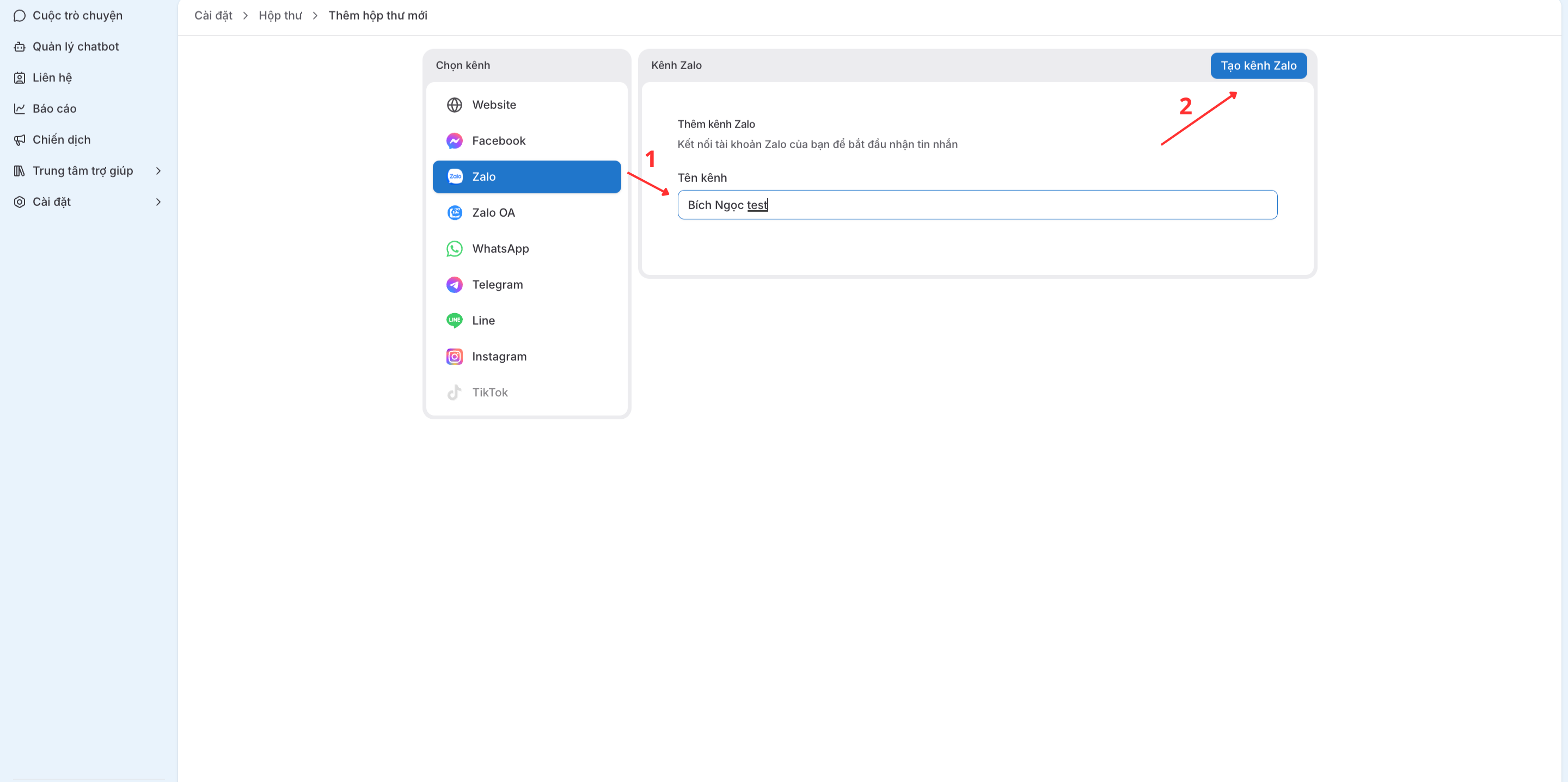The height and width of the screenshot is (782, 1568).
Task: Create the channel with Tạo kênh Zalo
Action: point(1258,66)
